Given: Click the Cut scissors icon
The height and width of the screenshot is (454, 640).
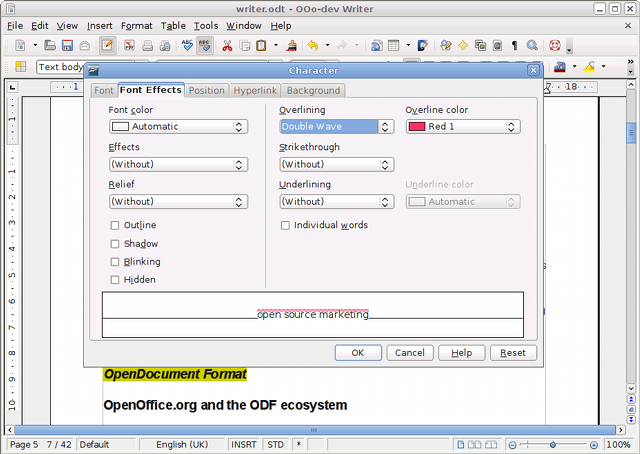Looking at the screenshot, I should point(227,46).
